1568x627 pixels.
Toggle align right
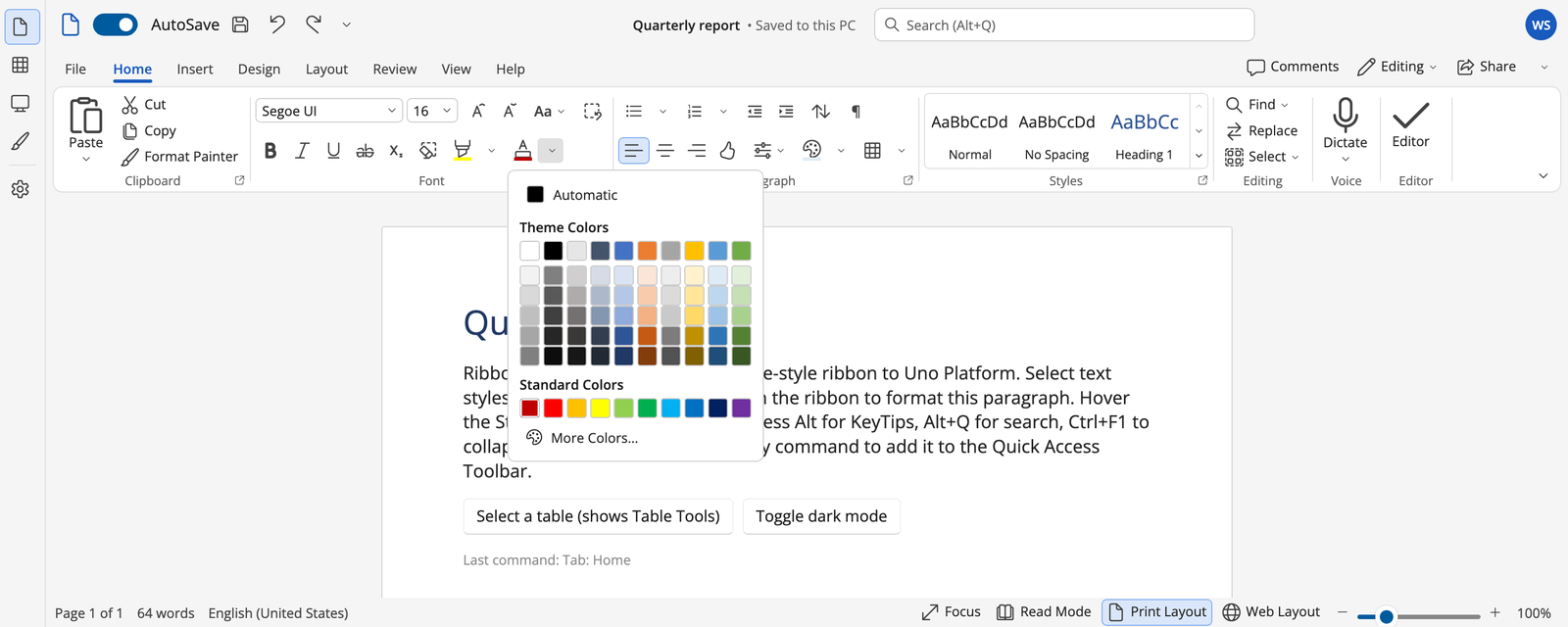point(697,150)
